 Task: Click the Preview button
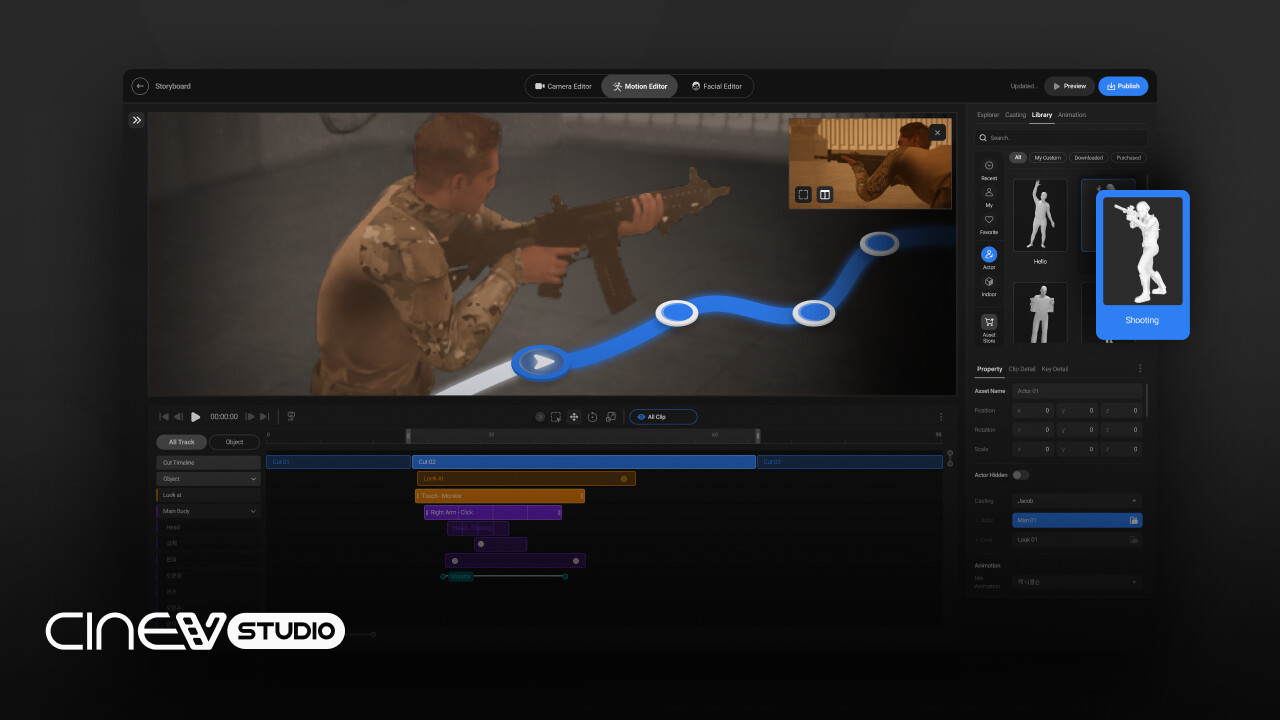[1069, 86]
